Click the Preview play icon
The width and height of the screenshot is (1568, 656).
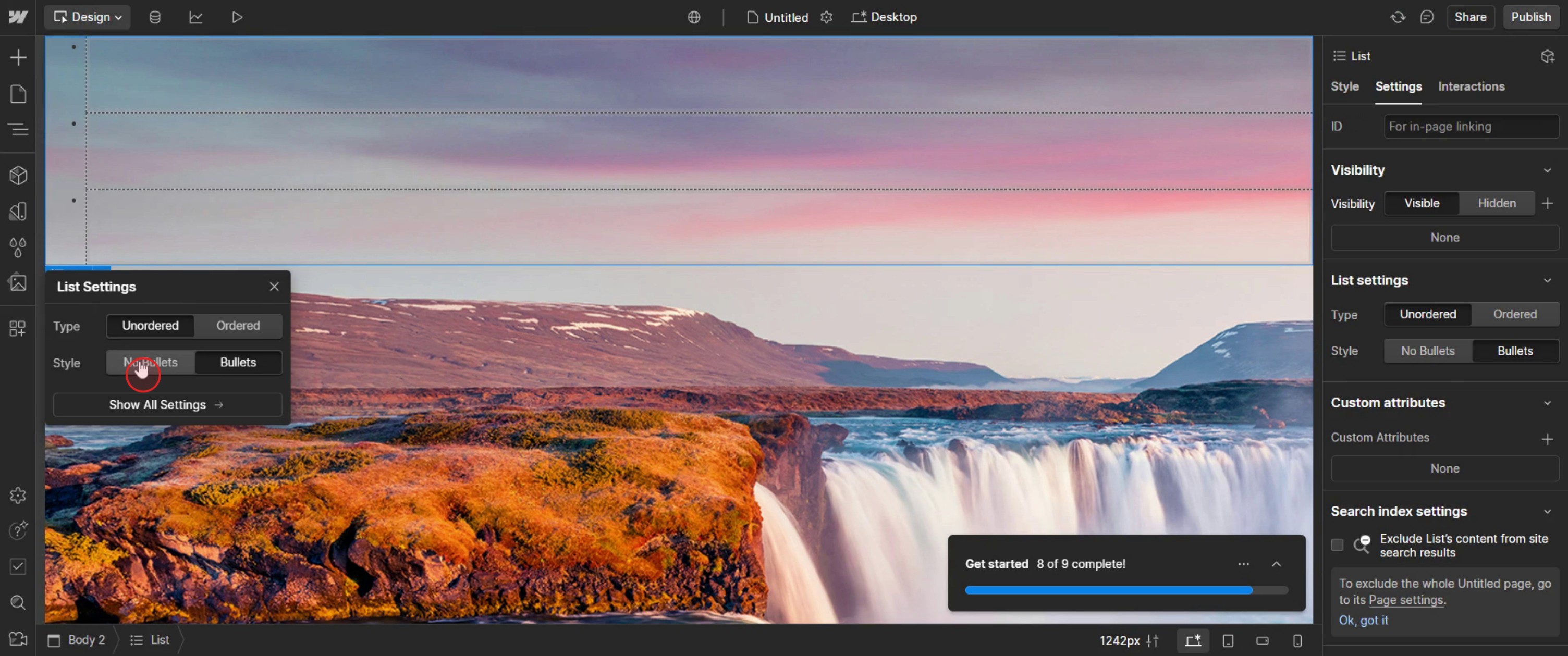point(237,17)
